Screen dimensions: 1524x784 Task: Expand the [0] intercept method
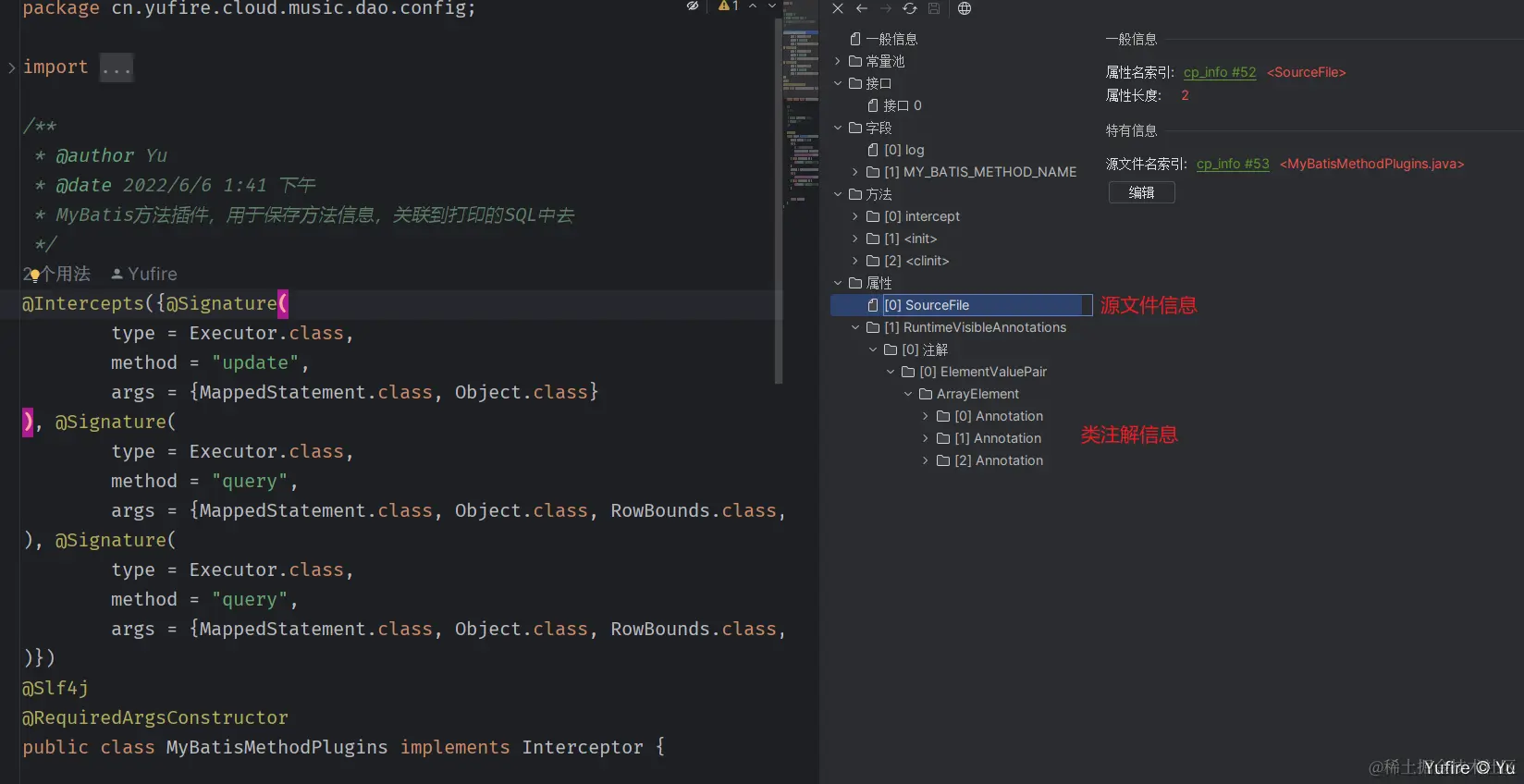tap(855, 216)
